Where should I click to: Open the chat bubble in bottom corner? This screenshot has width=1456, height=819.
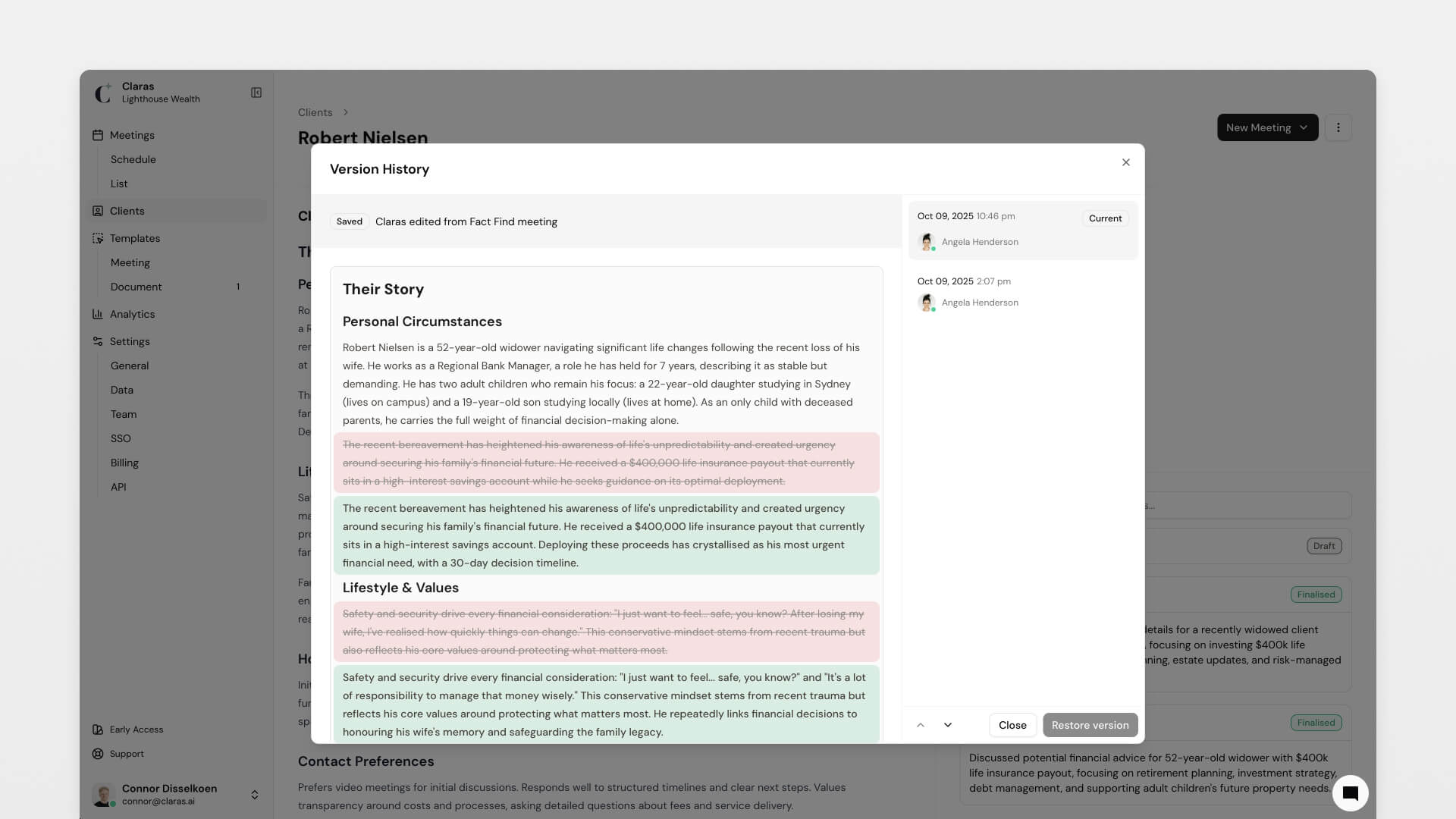(1351, 792)
